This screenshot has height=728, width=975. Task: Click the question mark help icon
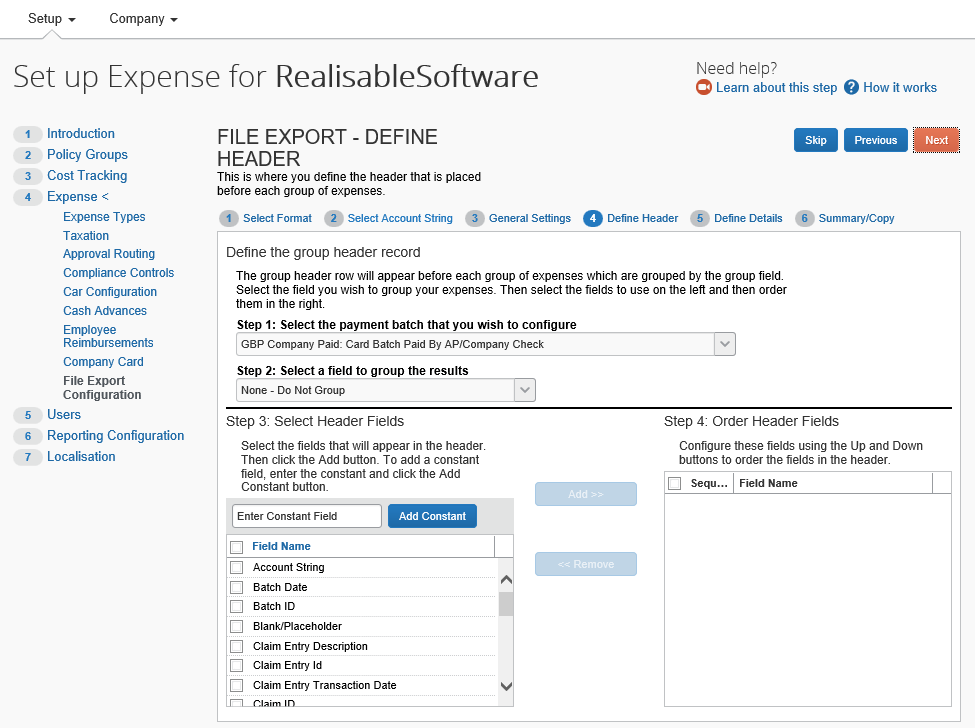851,88
